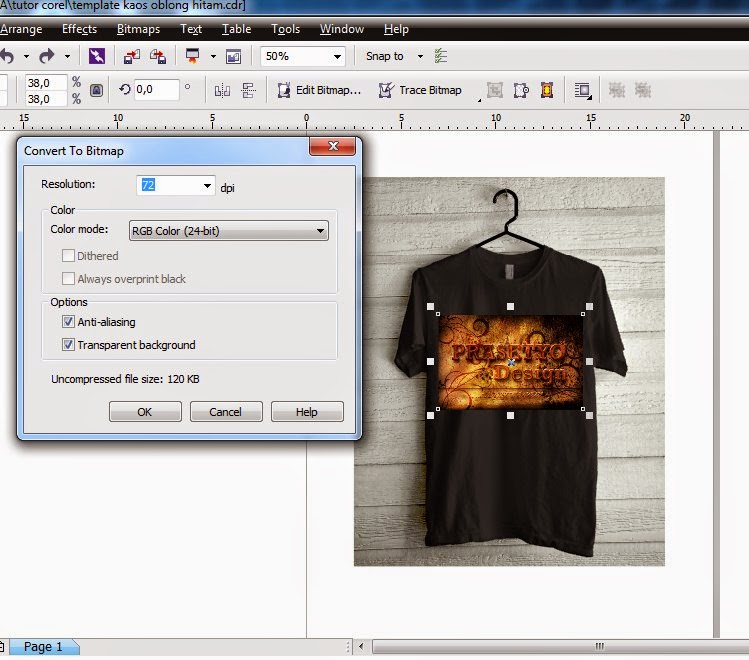This screenshot has height=660, width=749.
Task: Click the t-shirt design image center marker
Action: [x=511, y=362]
